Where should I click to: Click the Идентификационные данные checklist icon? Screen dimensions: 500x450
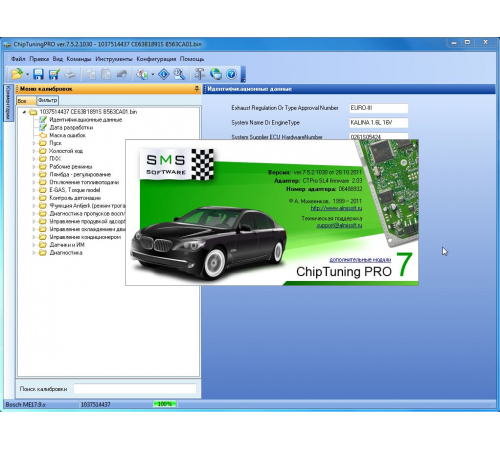point(43,120)
